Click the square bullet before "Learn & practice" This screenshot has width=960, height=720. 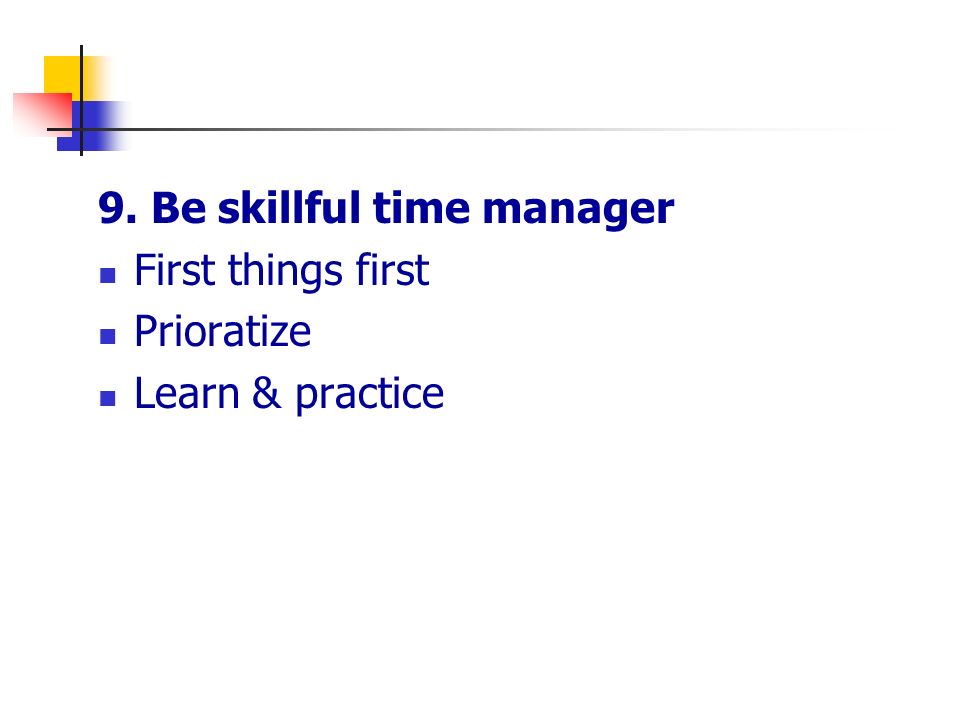click(x=108, y=399)
